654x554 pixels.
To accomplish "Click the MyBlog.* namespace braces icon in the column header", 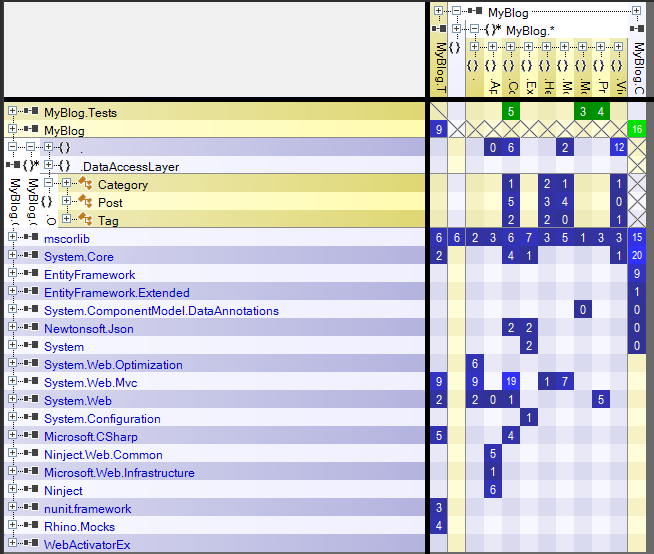I will [493, 29].
